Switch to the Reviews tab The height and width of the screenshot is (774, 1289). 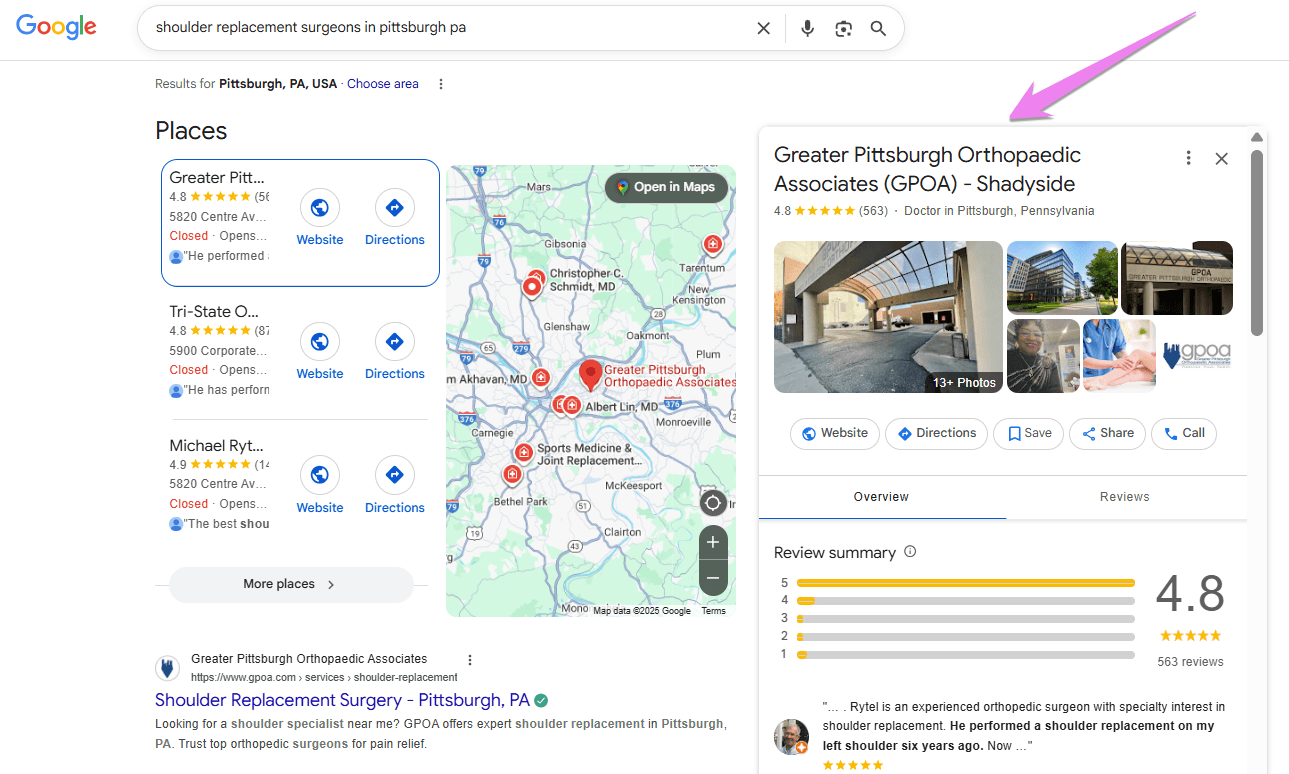1124,496
